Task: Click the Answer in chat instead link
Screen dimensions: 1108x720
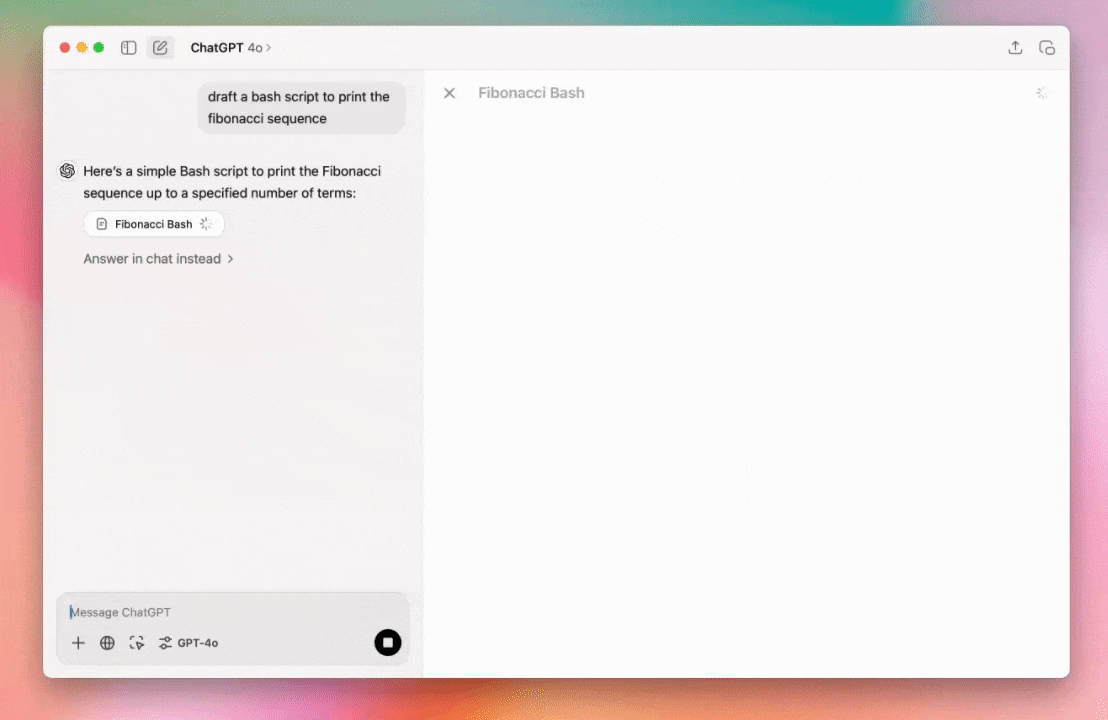Action: [151, 258]
